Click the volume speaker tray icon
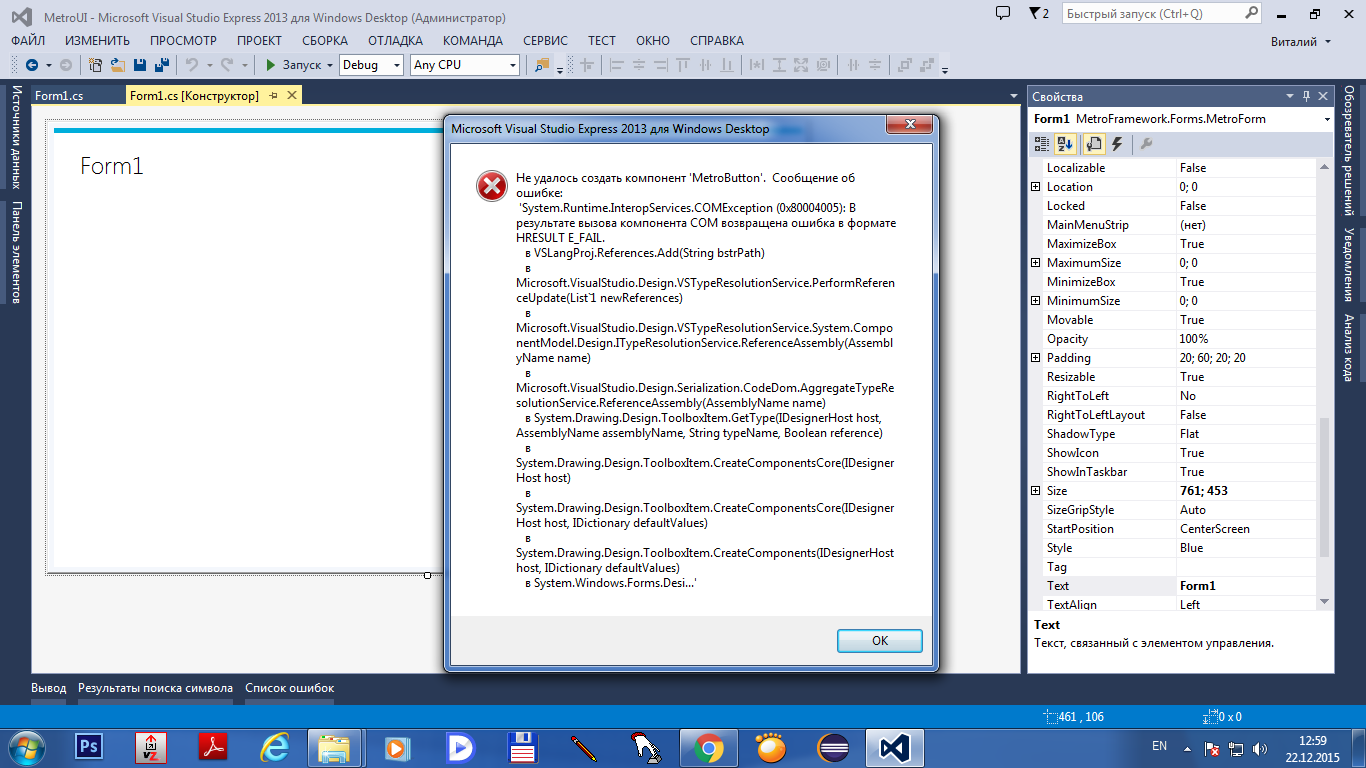 click(x=1262, y=747)
